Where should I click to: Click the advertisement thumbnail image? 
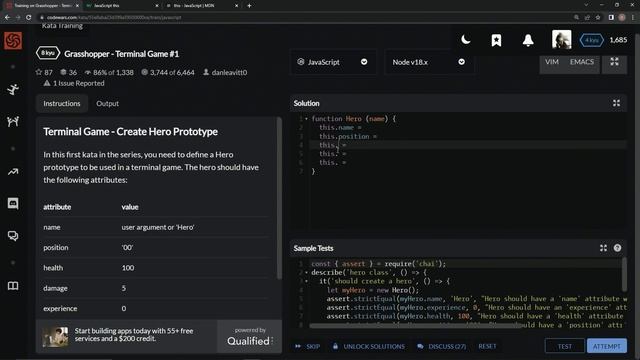tap(56, 336)
